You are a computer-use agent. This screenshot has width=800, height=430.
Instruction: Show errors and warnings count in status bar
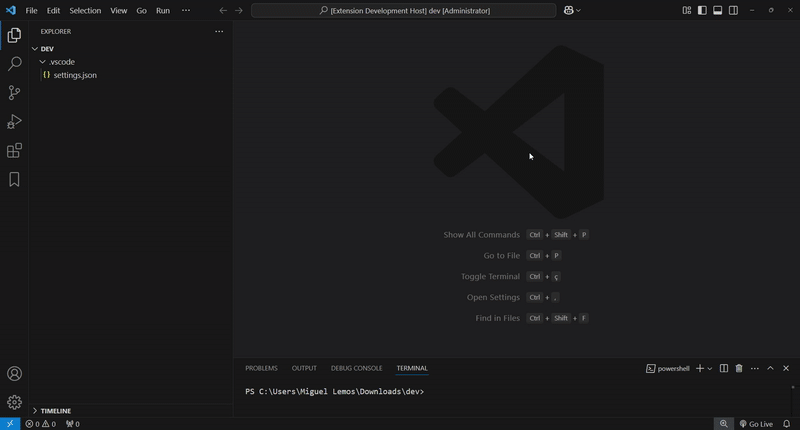point(41,424)
